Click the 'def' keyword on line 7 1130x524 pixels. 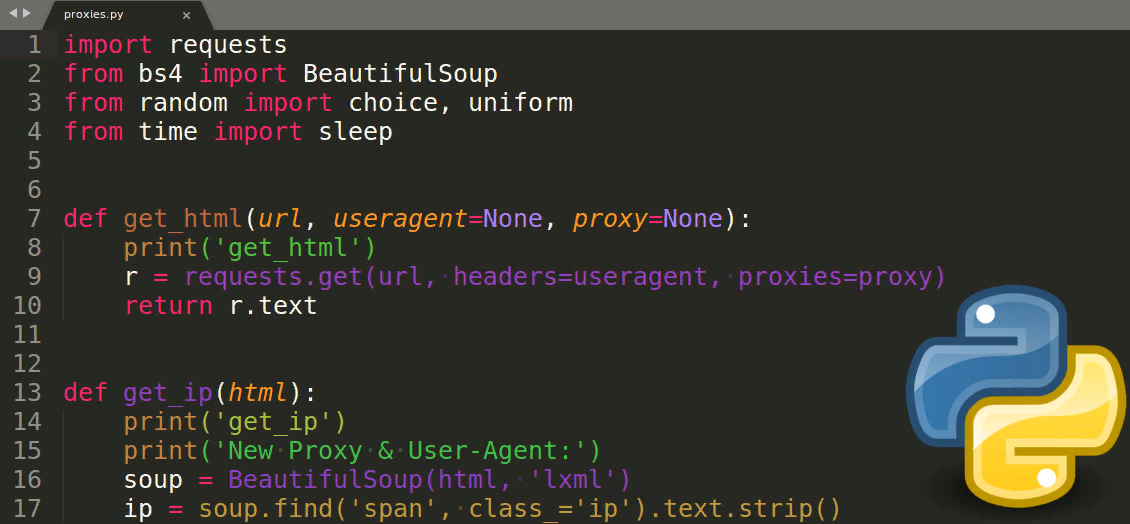click(x=86, y=219)
